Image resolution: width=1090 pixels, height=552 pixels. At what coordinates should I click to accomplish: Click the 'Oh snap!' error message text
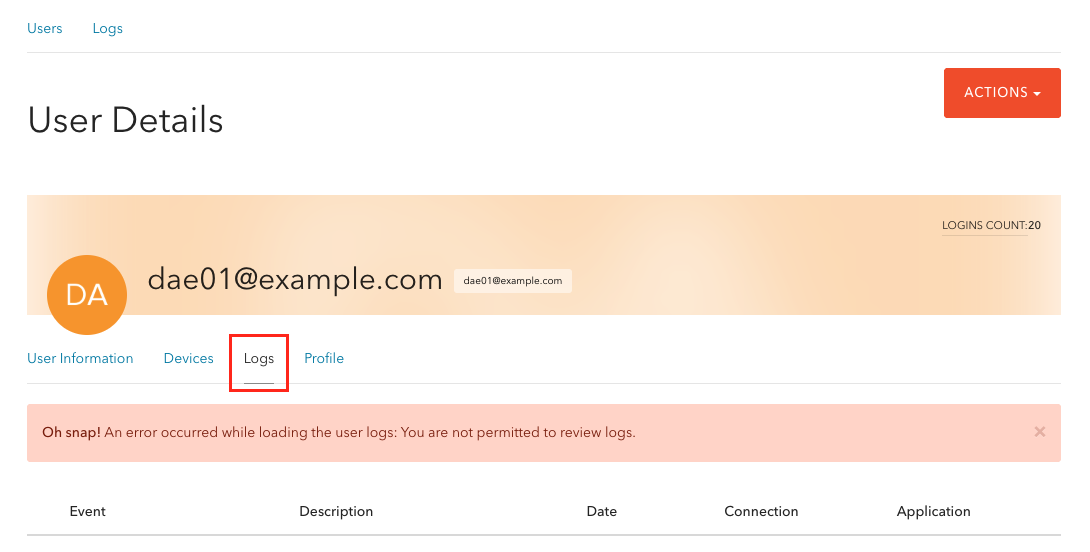[x=339, y=432]
